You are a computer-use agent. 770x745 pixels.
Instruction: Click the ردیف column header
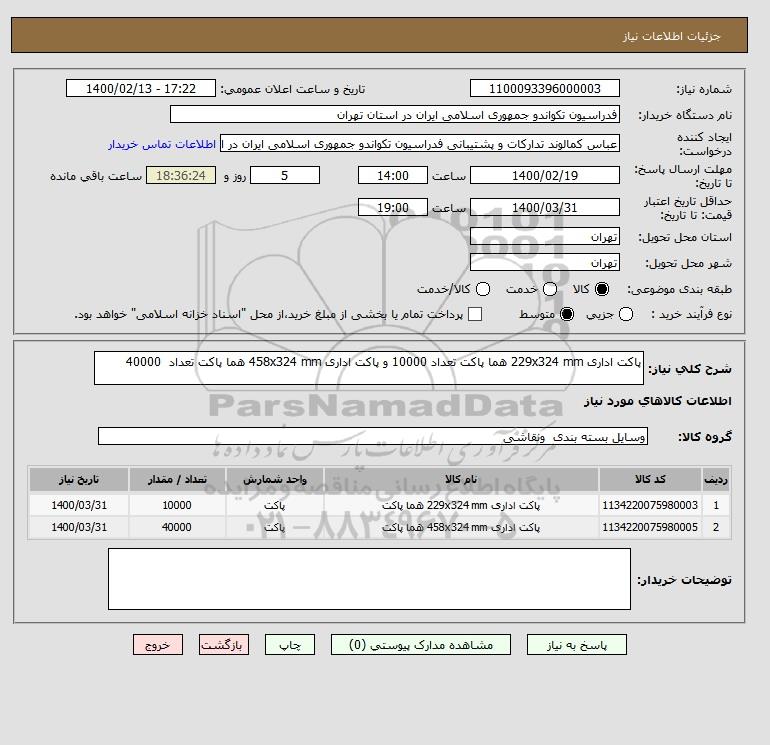pyautogui.click(x=716, y=479)
